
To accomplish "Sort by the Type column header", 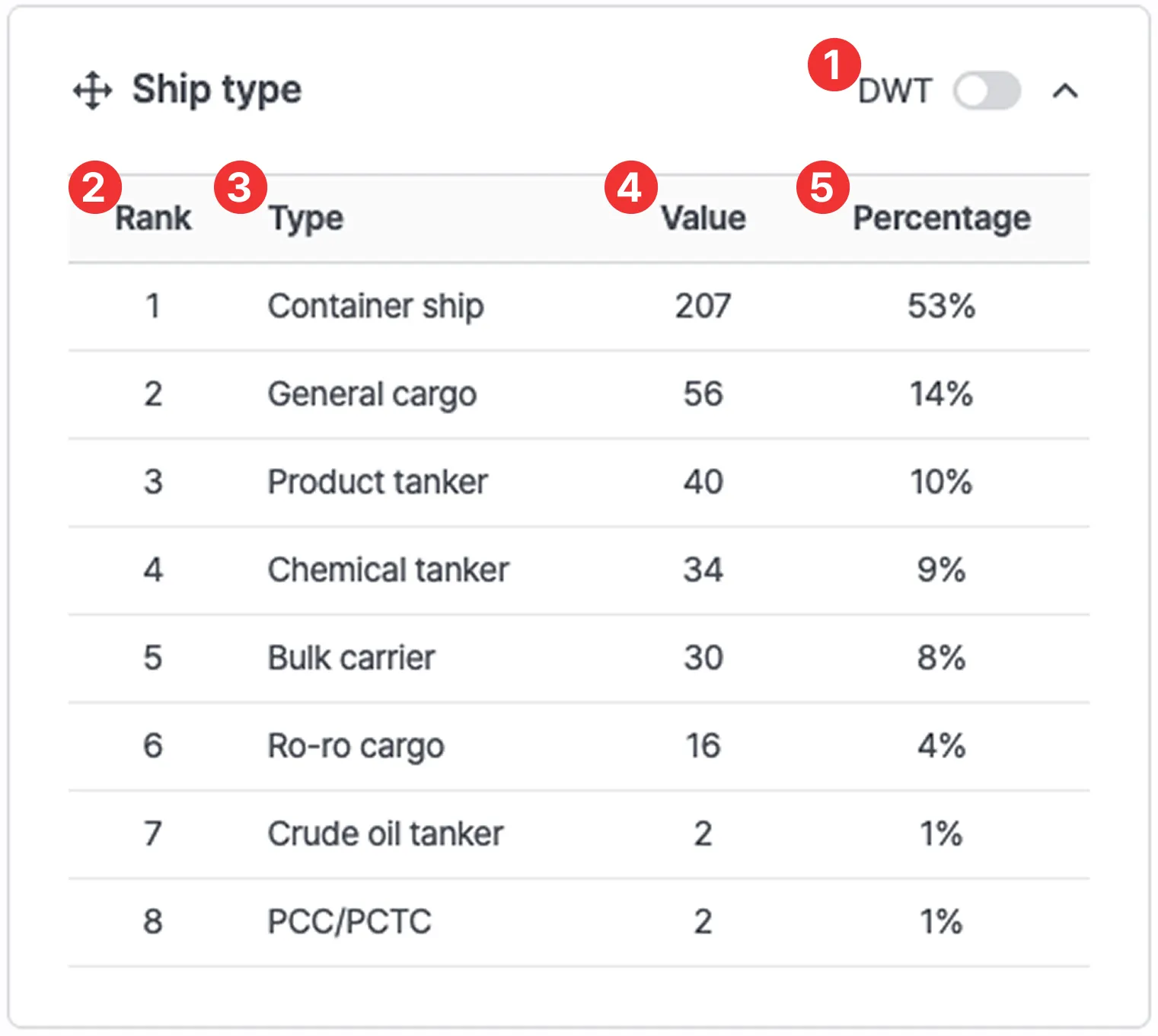I will pyautogui.click(x=306, y=218).
